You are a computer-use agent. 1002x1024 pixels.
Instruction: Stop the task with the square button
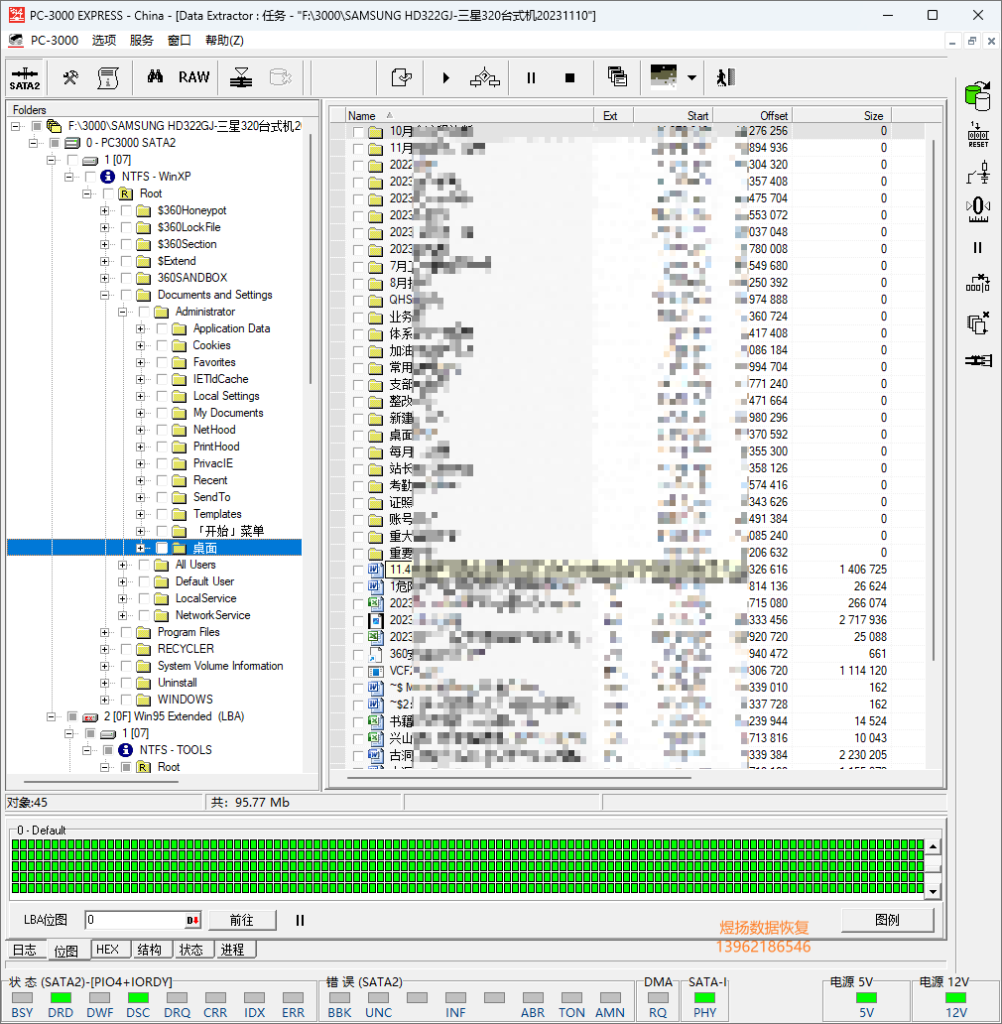tap(570, 78)
